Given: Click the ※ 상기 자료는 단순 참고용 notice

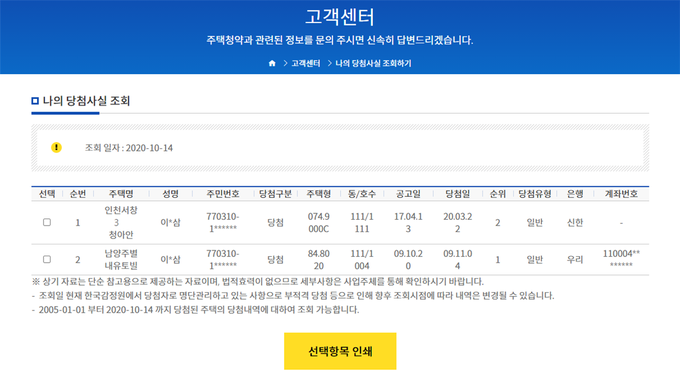Looking at the screenshot, I should pyautogui.click(x=258, y=282).
